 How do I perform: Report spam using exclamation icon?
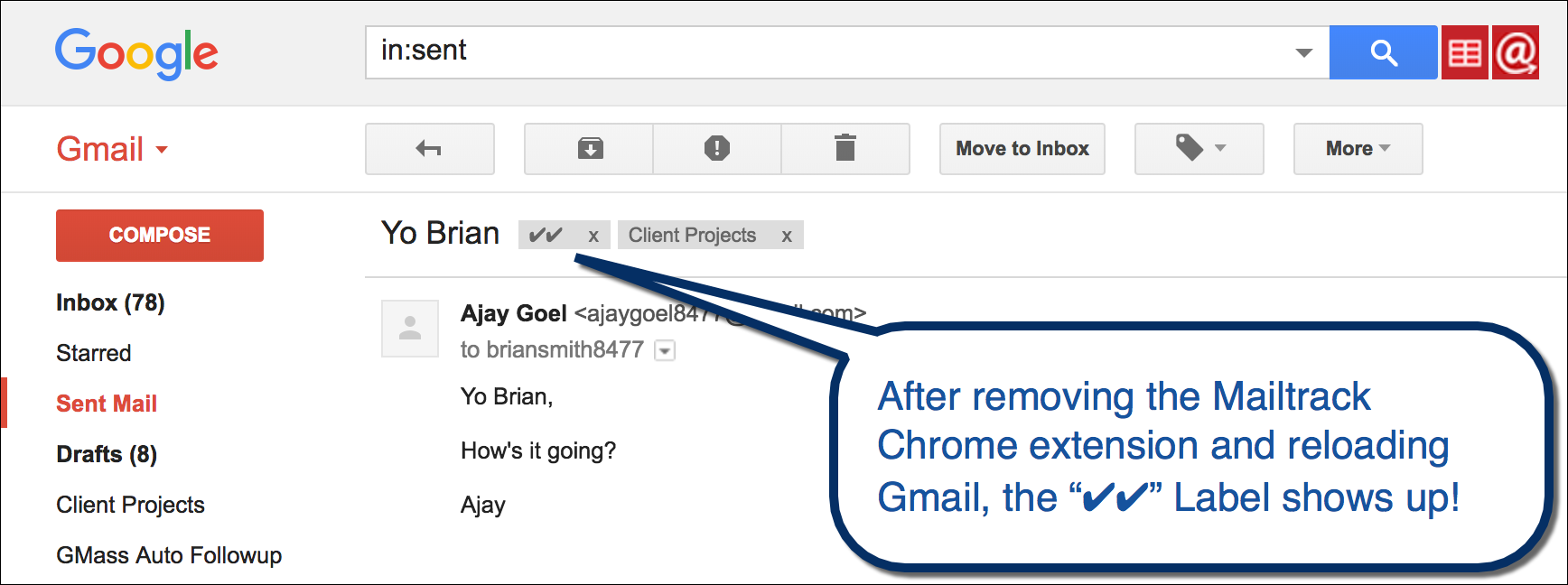pos(716,149)
